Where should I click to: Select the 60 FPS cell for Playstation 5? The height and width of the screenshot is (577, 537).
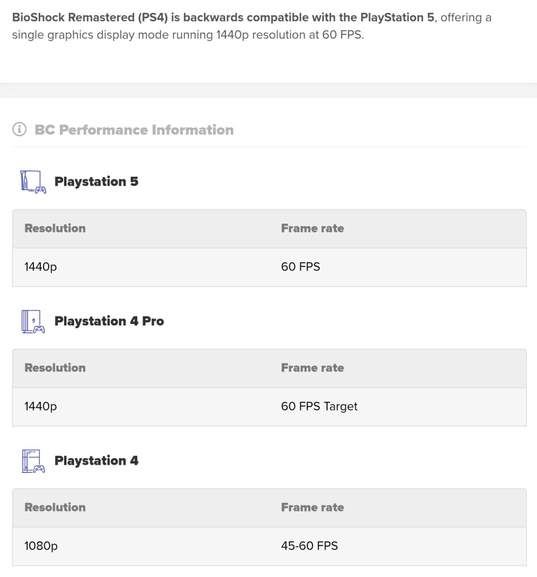300,266
